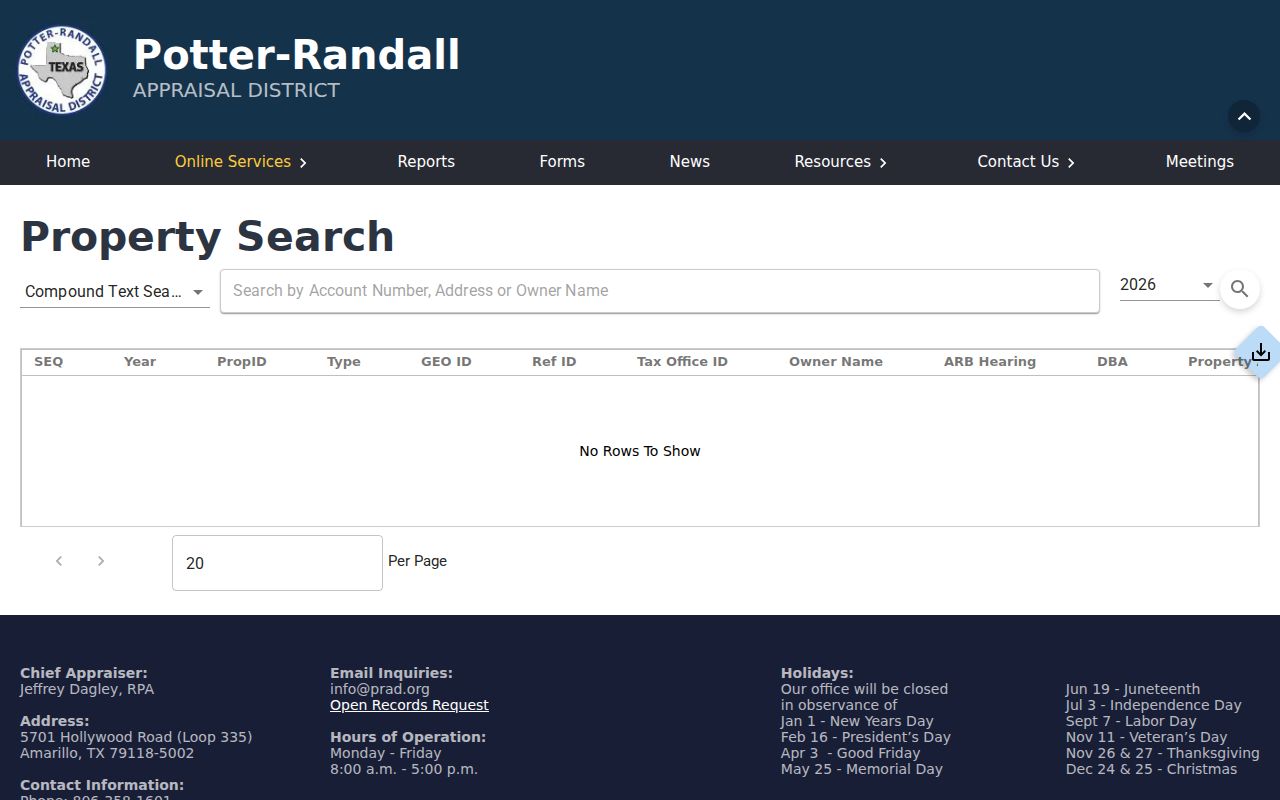Expand the Contact Us menu
Image resolution: width=1280 pixels, height=800 pixels.
pos(1026,162)
